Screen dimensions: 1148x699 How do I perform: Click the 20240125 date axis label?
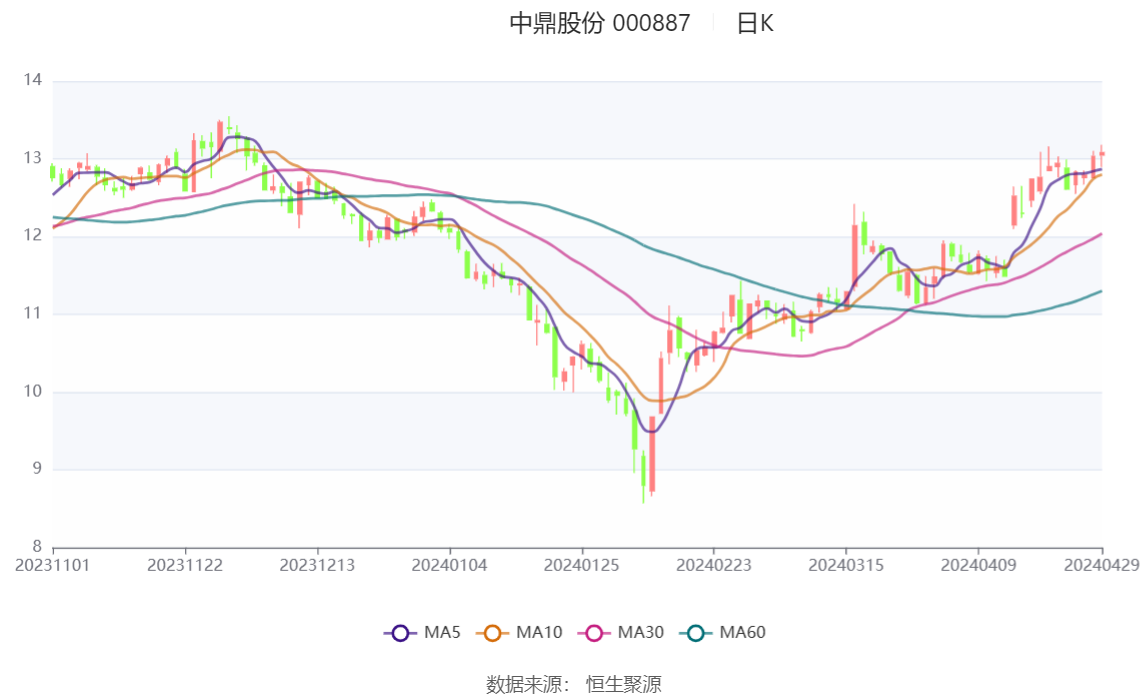pyautogui.click(x=581, y=566)
